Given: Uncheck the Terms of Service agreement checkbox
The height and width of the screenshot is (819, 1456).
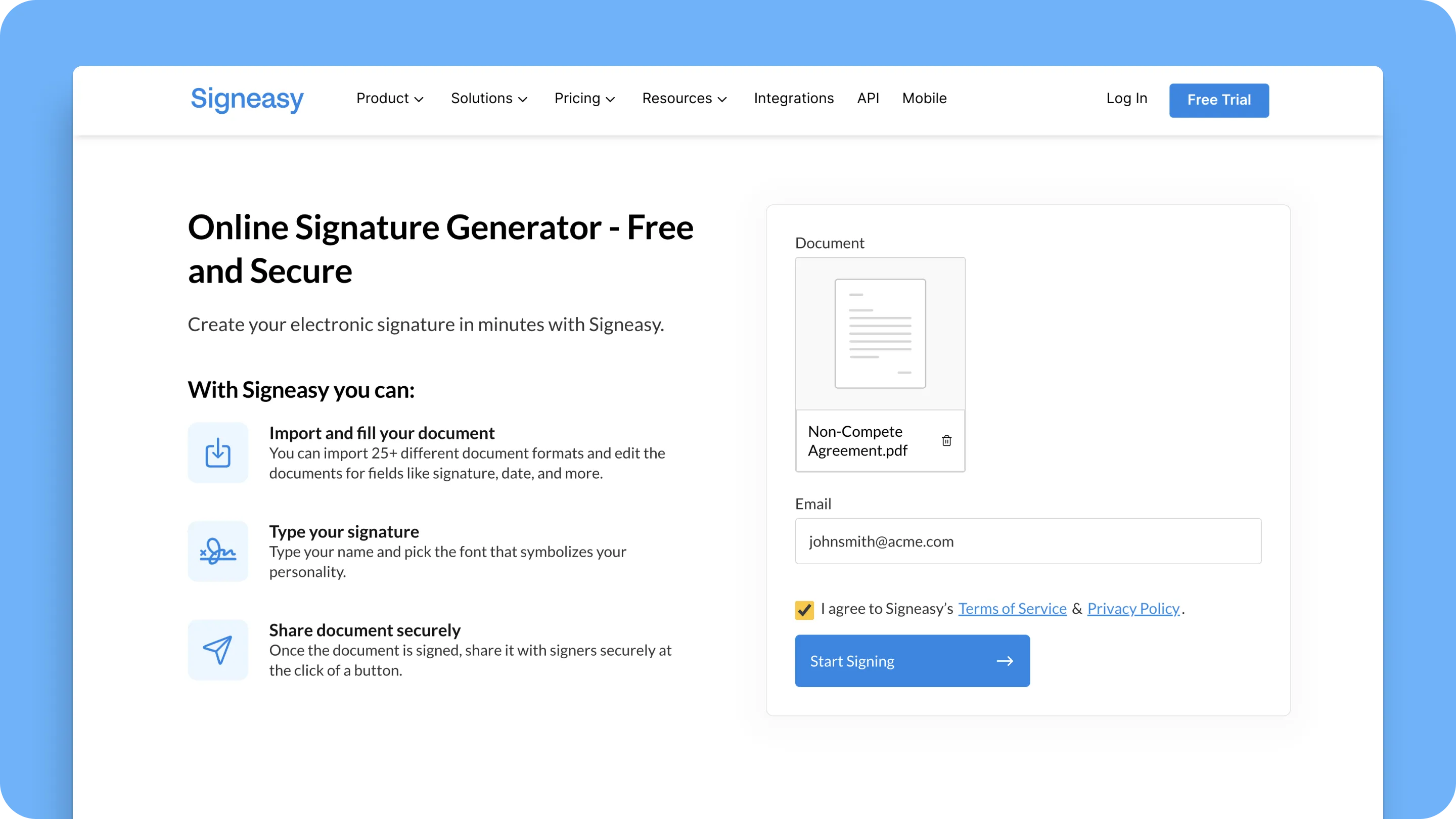Looking at the screenshot, I should coord(804,610).
